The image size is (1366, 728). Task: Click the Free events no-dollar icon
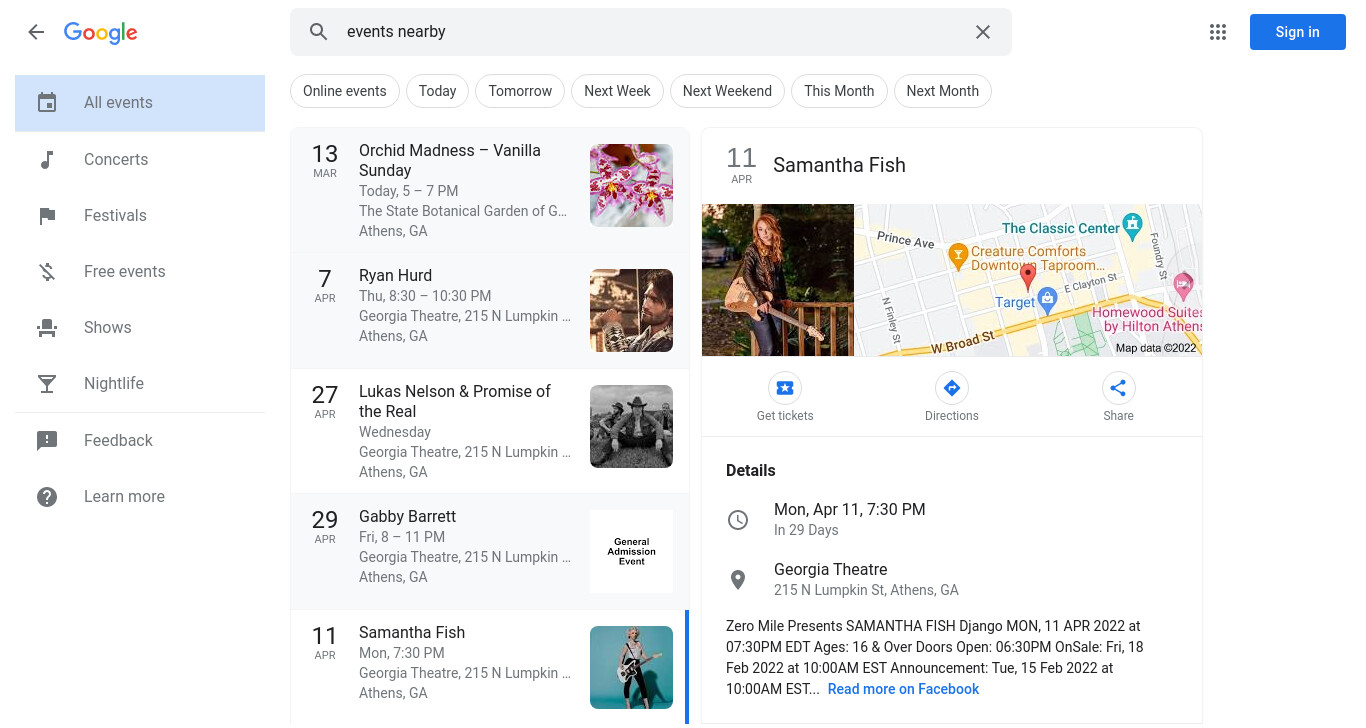pyautogui.click(x=47, y=271)
